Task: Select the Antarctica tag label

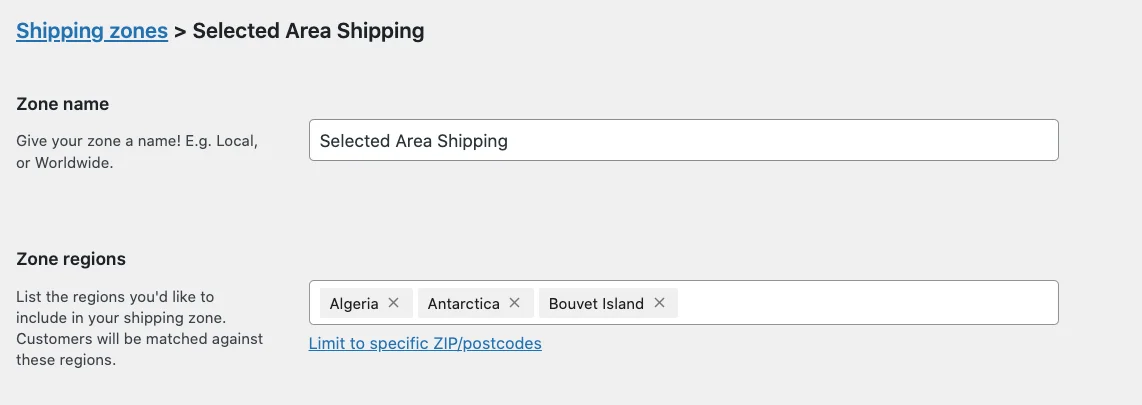Action: (463, 303)
